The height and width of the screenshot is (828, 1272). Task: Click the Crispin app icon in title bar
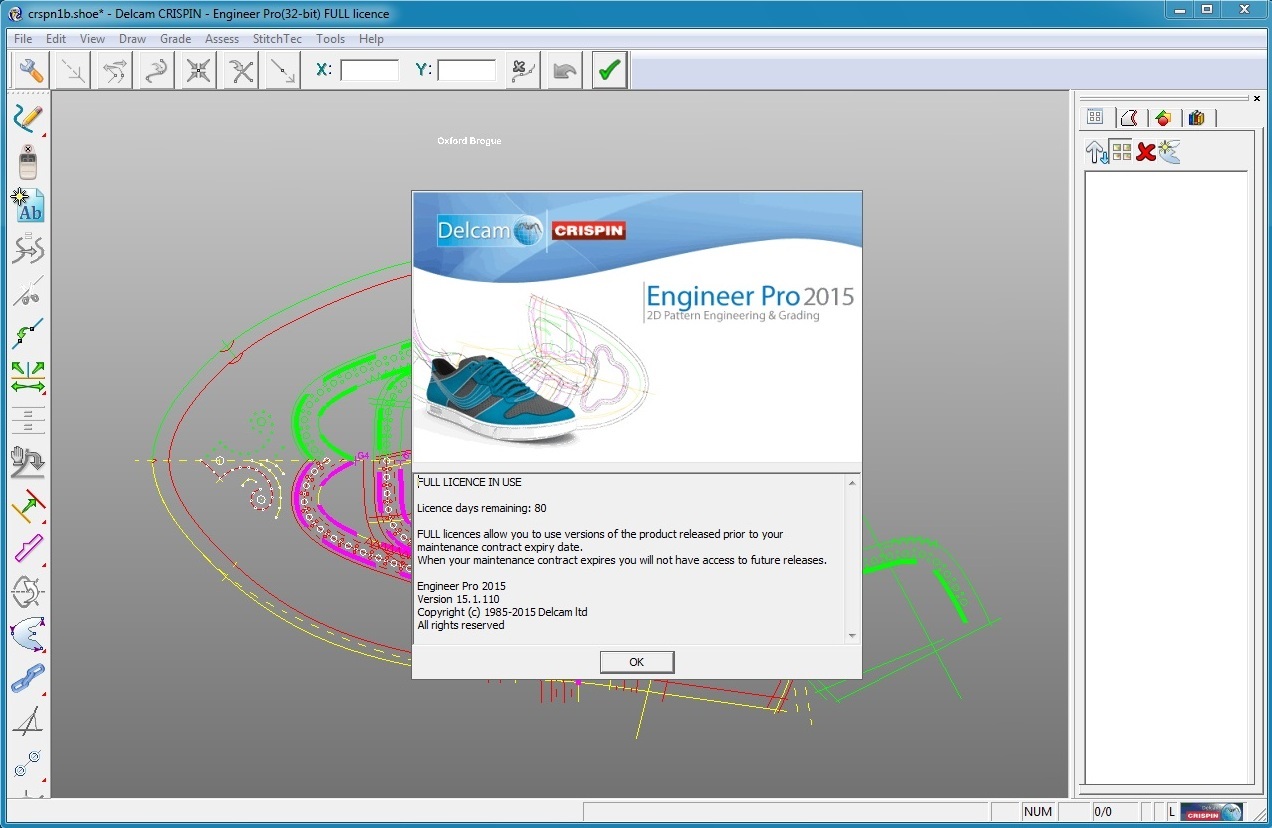pyautogui.click(x=14, y=14)
